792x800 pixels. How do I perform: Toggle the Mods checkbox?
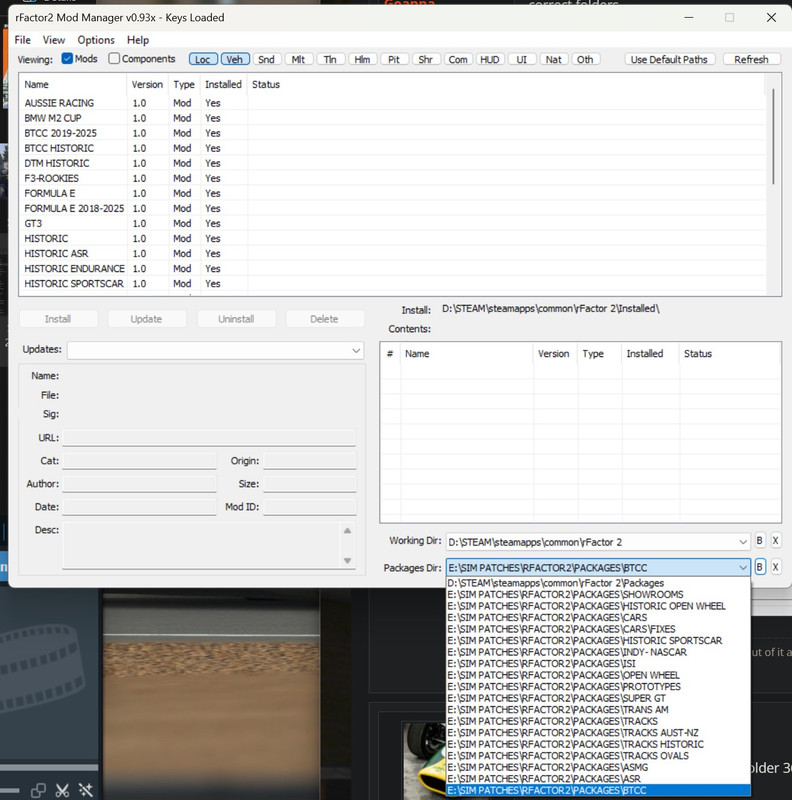click(x=67, y=59)
